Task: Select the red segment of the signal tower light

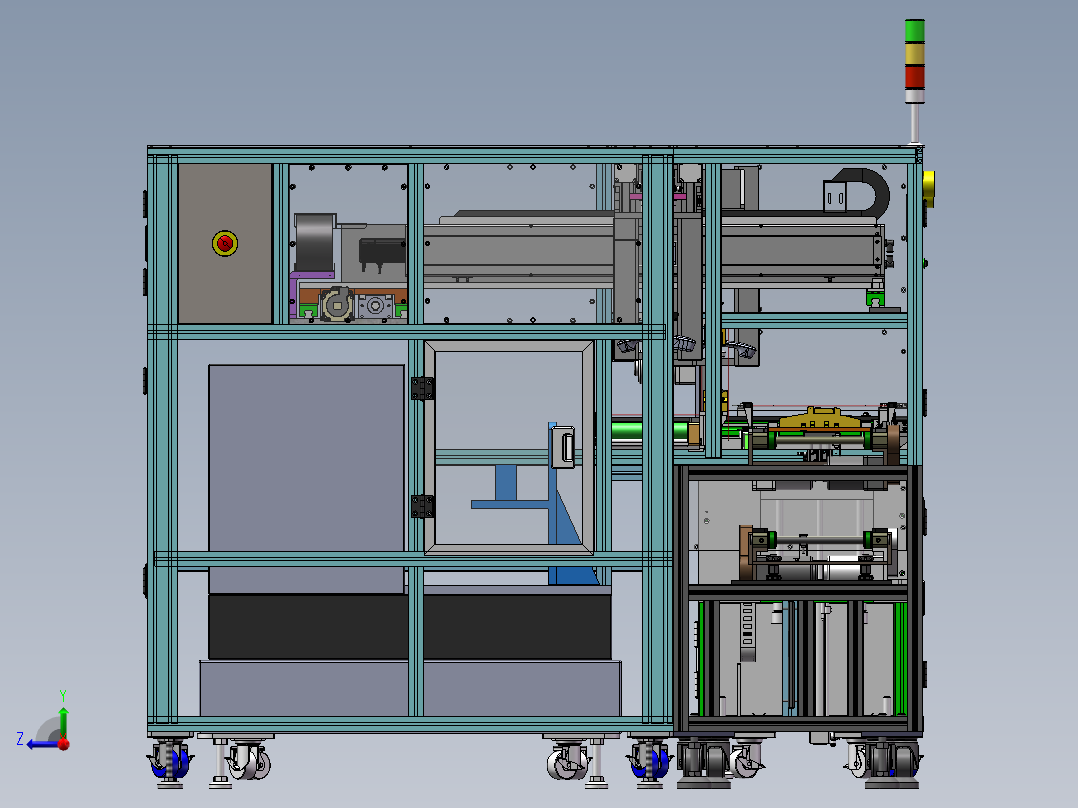Action: pos(914,76)
